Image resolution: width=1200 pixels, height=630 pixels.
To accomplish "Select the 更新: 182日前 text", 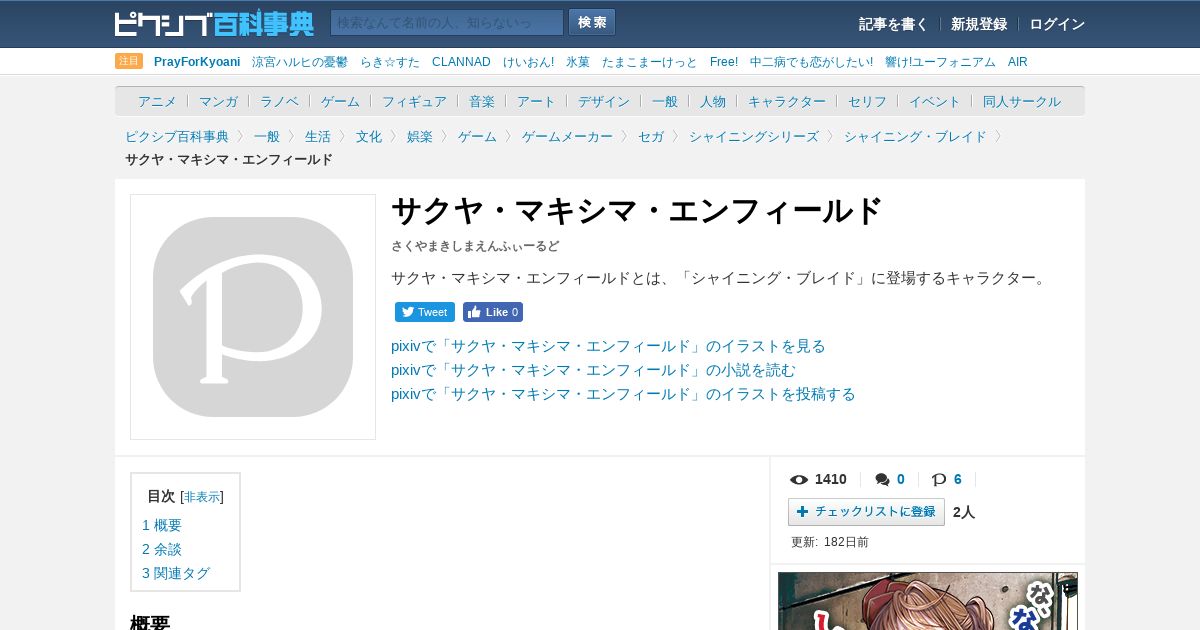I will [830, 542].
